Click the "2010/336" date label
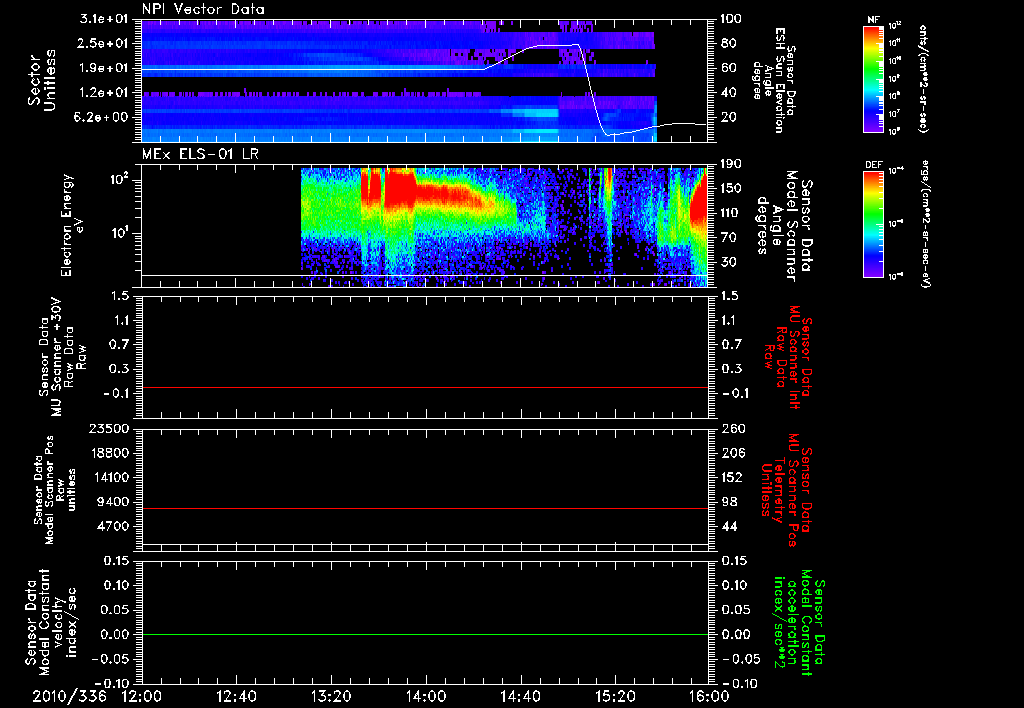1024x708 pixels. tap(69, 696)
